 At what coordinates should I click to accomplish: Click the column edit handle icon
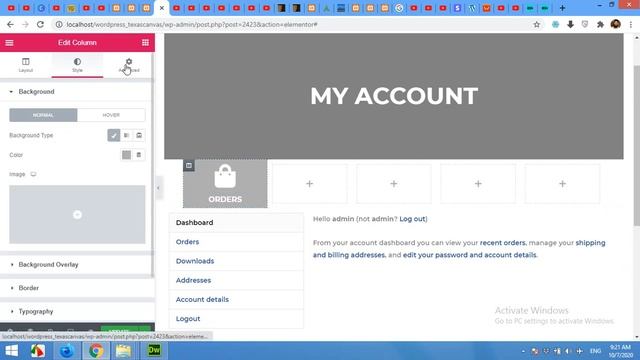189,165
